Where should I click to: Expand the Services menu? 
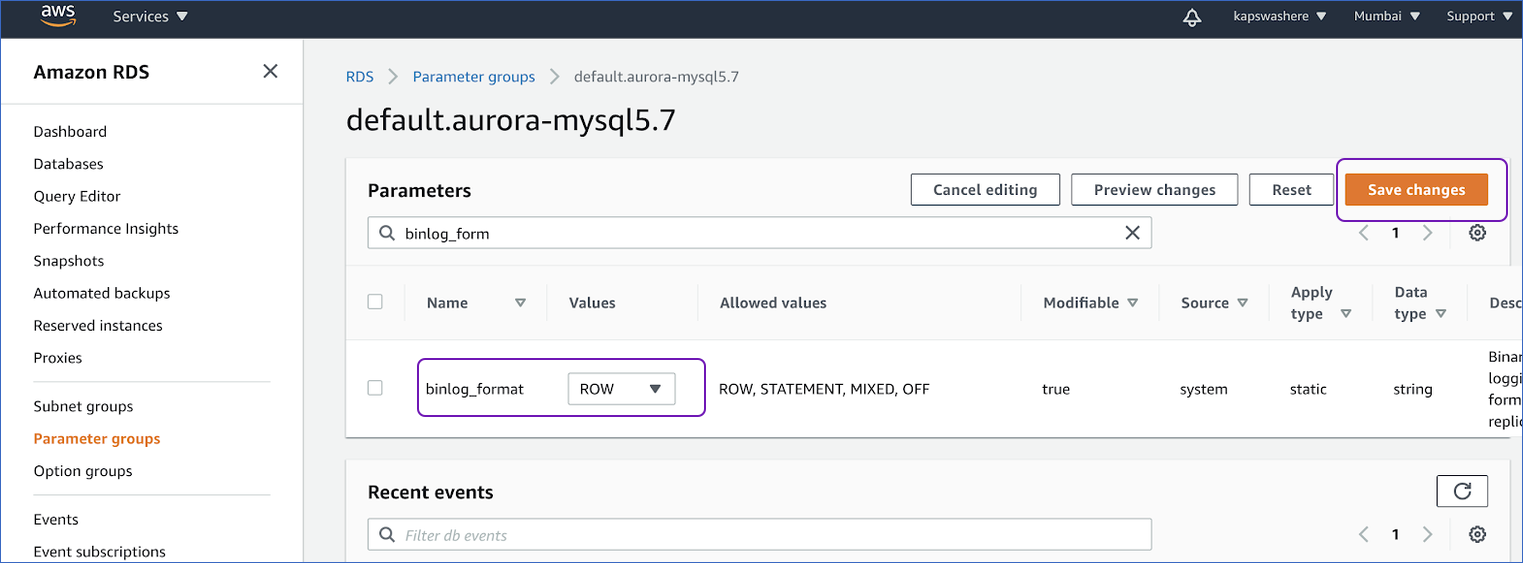150,17
